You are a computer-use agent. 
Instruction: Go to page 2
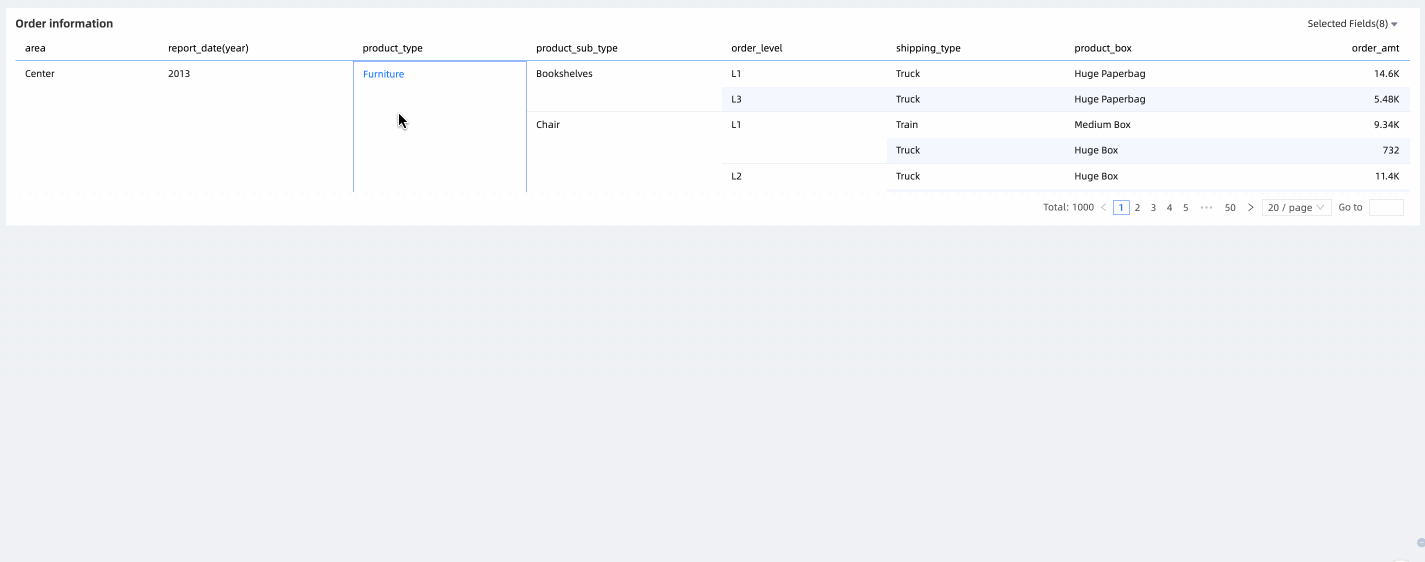click(1137, 208)
